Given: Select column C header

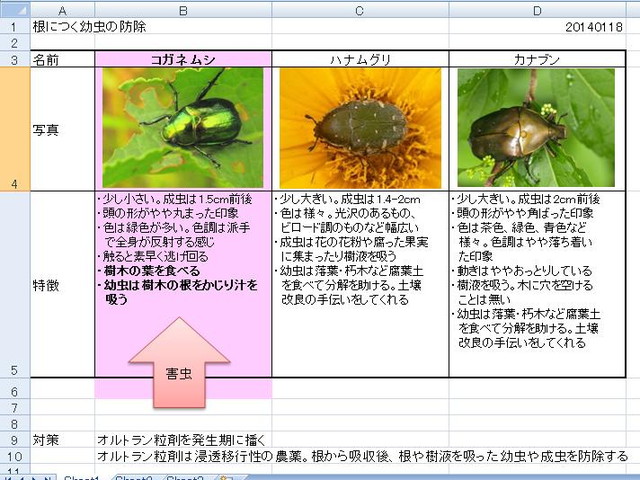Looking at the screenshot, I should [x=360, y=9].
